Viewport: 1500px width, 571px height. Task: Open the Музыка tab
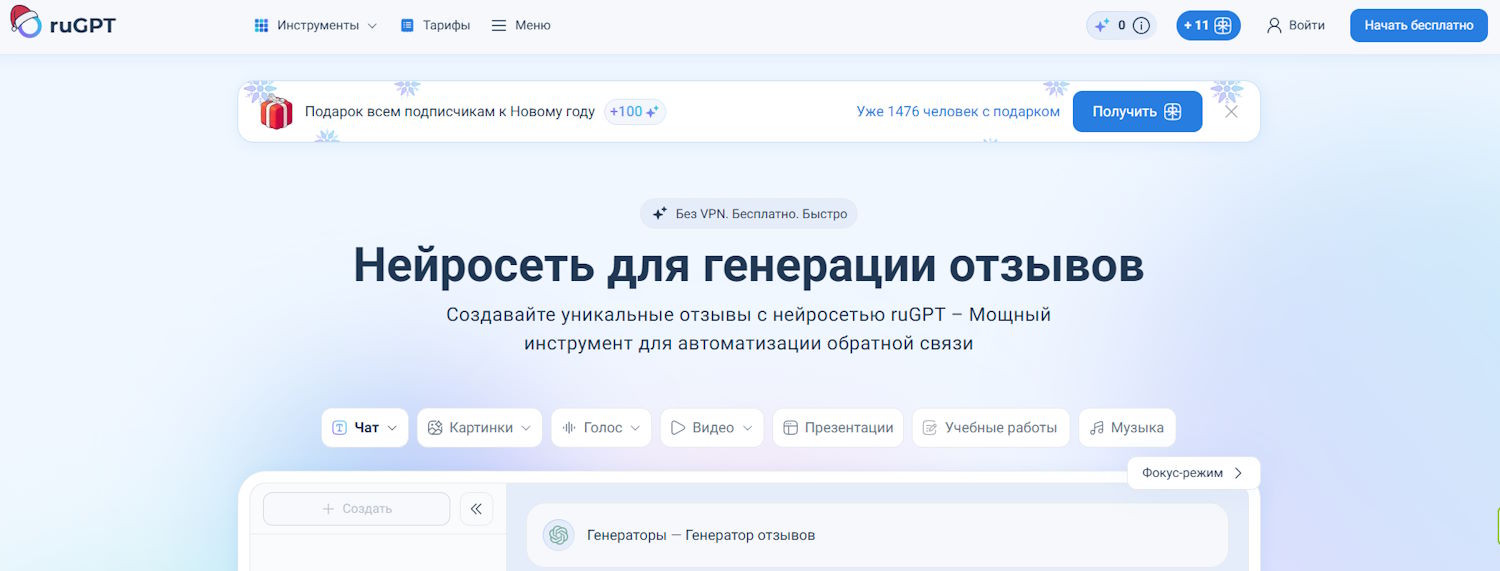point(1127,428)
